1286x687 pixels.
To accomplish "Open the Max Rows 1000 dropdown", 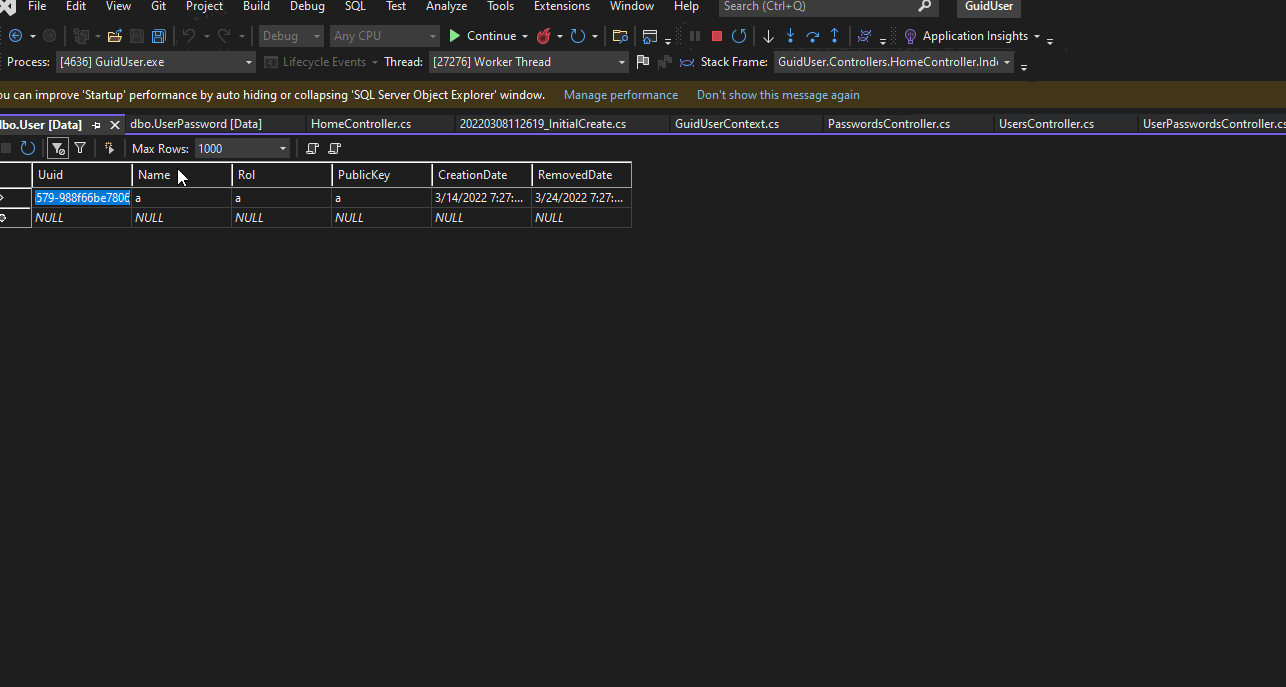I will 283,149.
